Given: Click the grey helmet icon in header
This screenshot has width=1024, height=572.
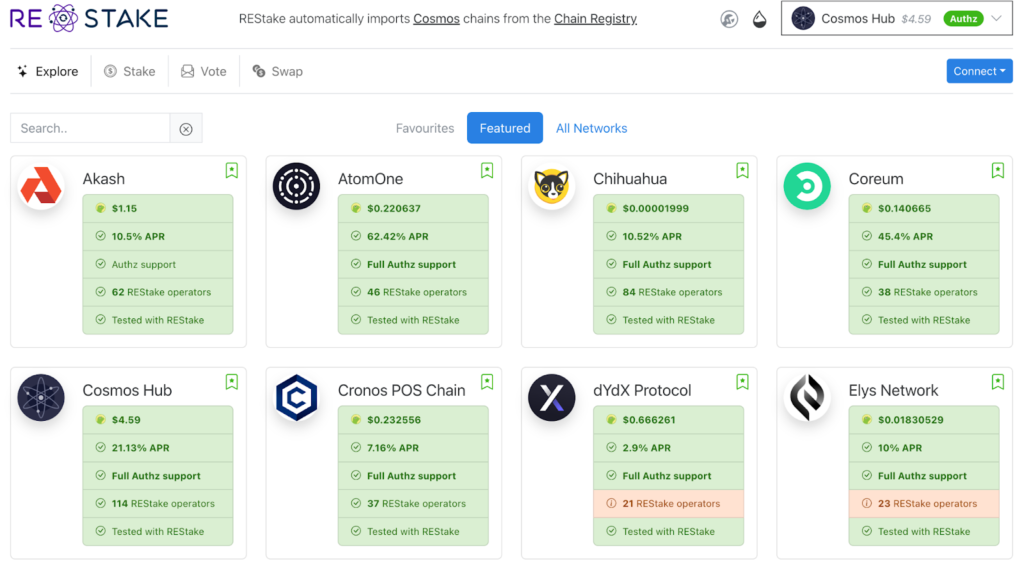Looking at the screenshot, I should click(x=729, y=19).
